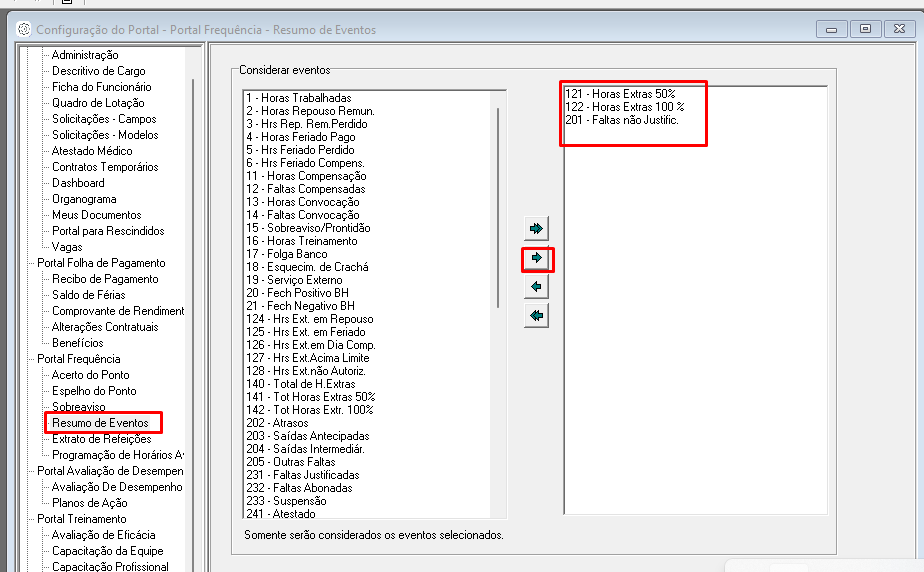Click the single left arrow to remove selected event
Viewport: 924px width, 572px height.
[537, 288]
